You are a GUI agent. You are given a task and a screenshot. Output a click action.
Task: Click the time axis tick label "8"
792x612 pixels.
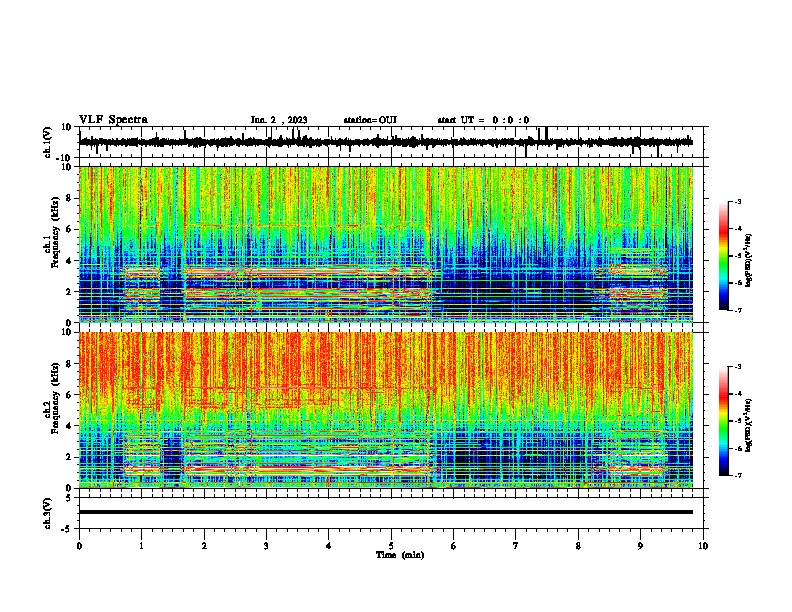tap(578, 546)
